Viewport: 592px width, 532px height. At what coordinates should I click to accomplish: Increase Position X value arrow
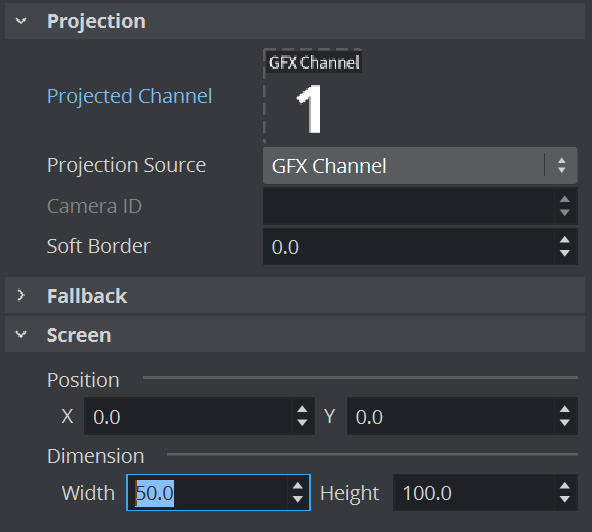click(302, 410)
